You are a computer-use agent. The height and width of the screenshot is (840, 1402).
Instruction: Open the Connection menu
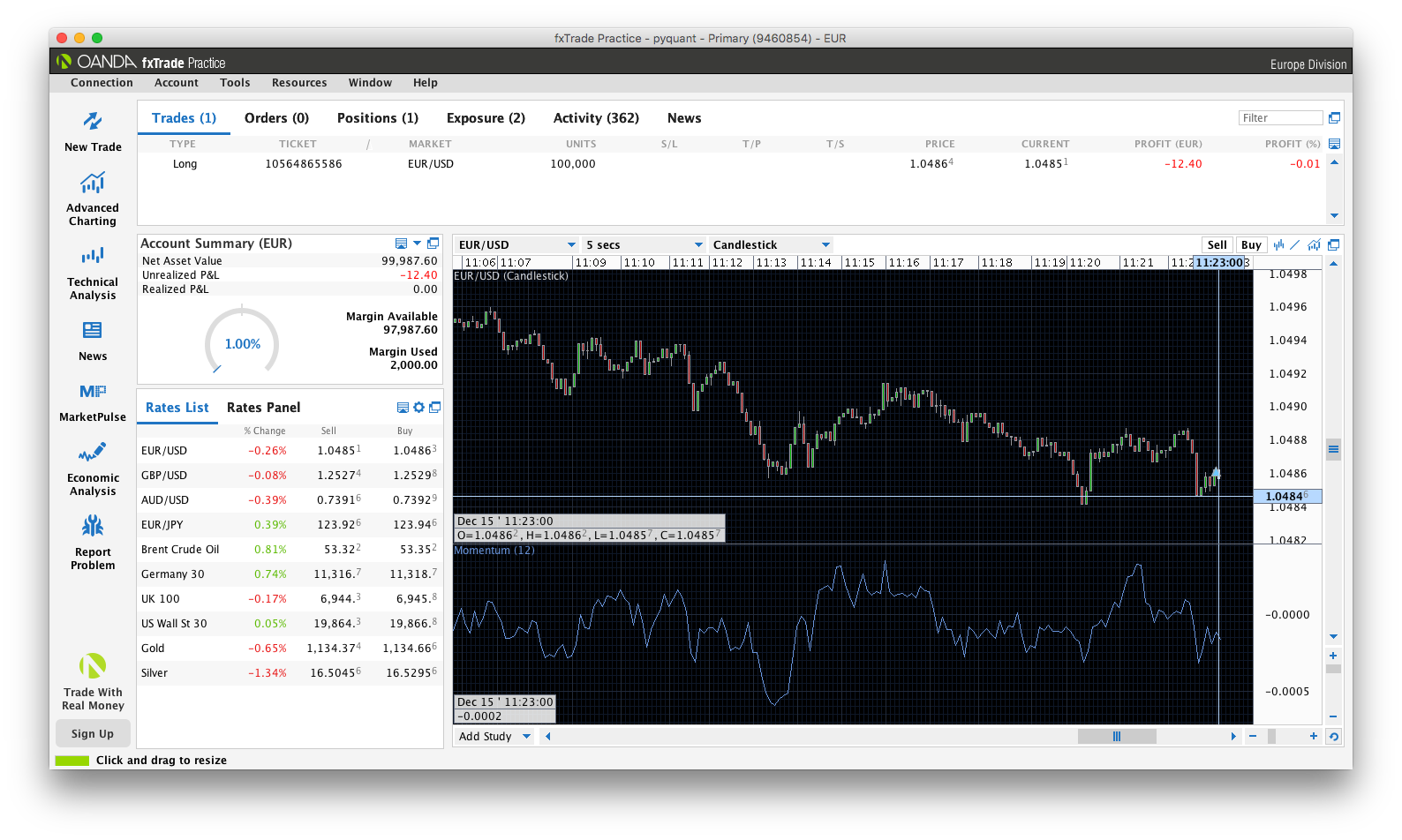(102, 83)
